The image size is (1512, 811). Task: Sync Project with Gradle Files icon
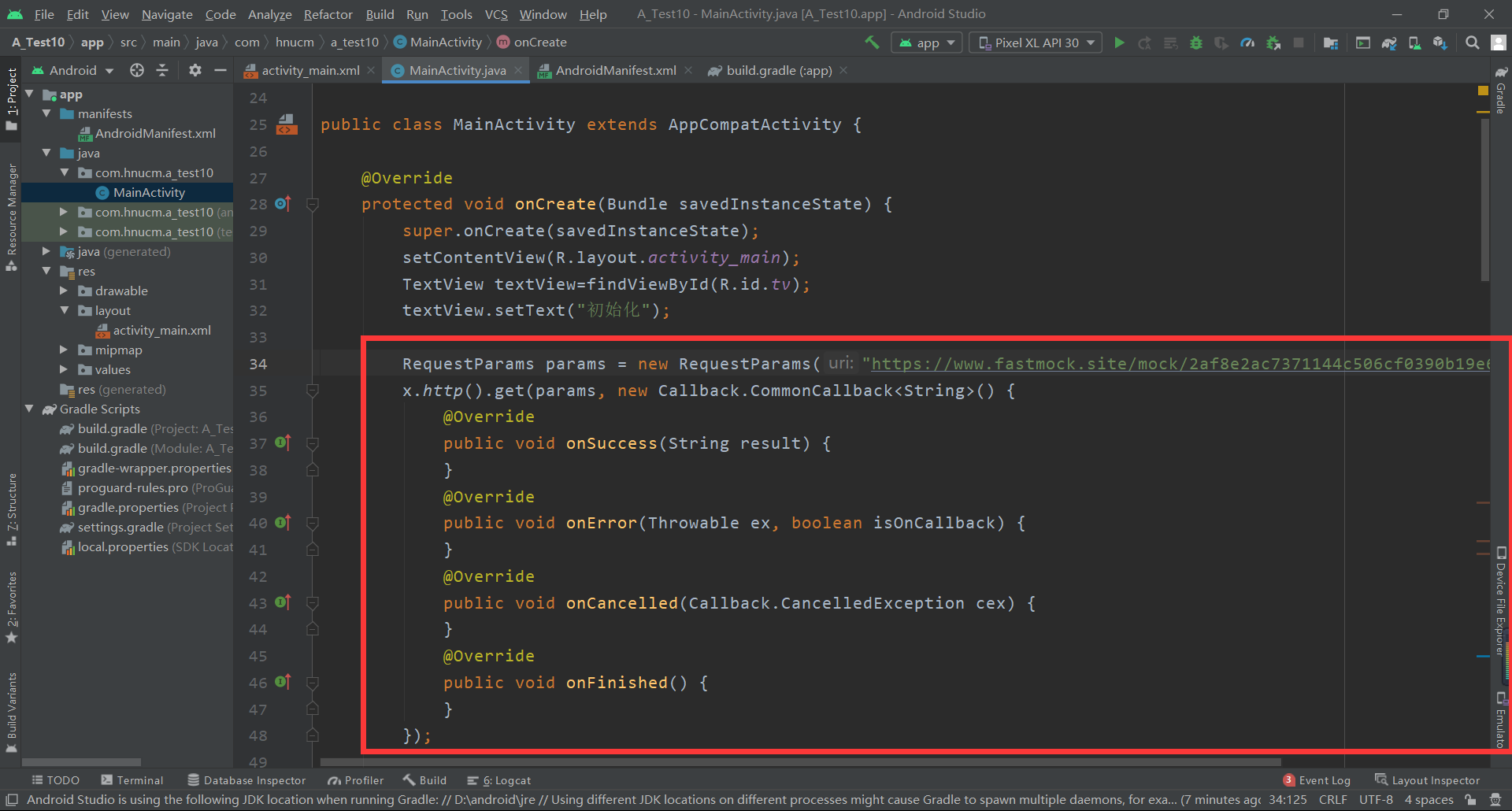pyautogui.click(x=1389, y=43)
